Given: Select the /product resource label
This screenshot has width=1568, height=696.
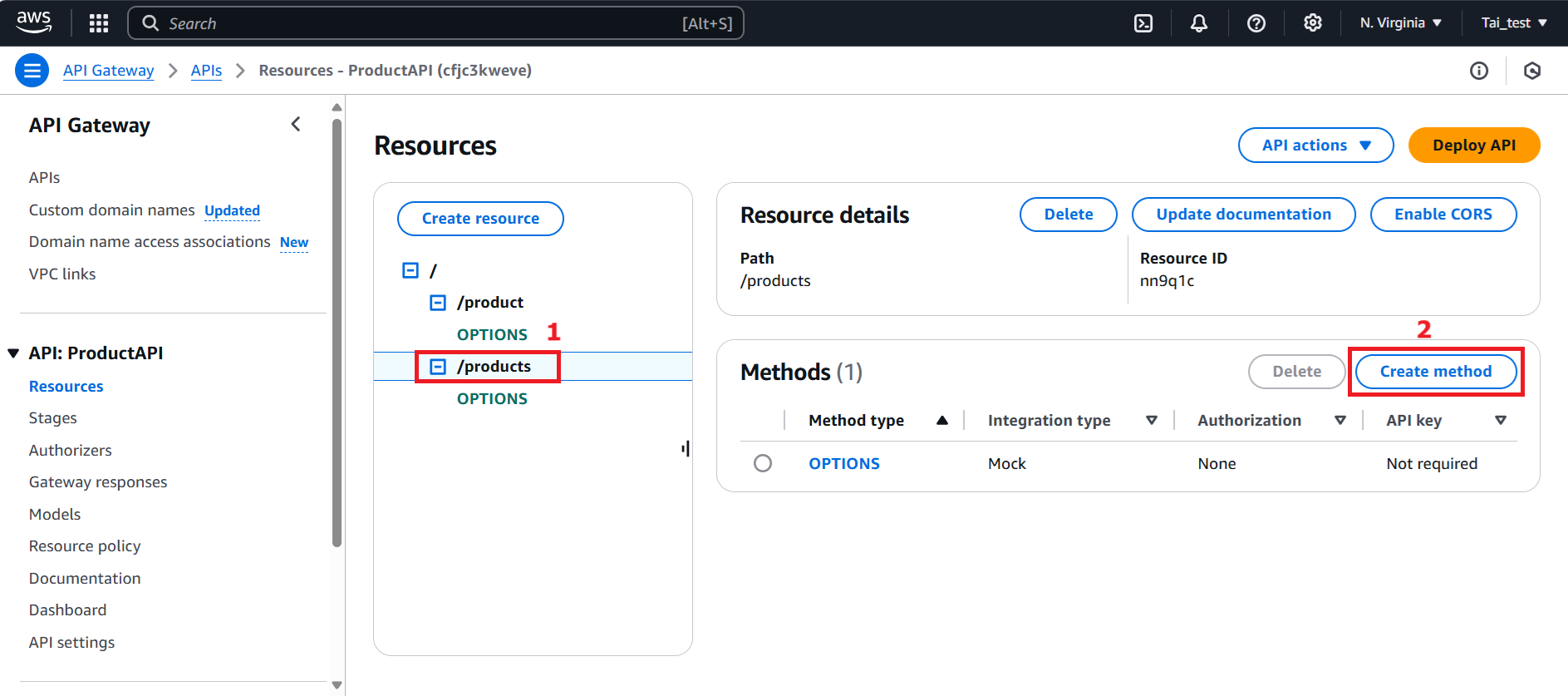Looking at the screenshot, I should [x=490, y=303].
